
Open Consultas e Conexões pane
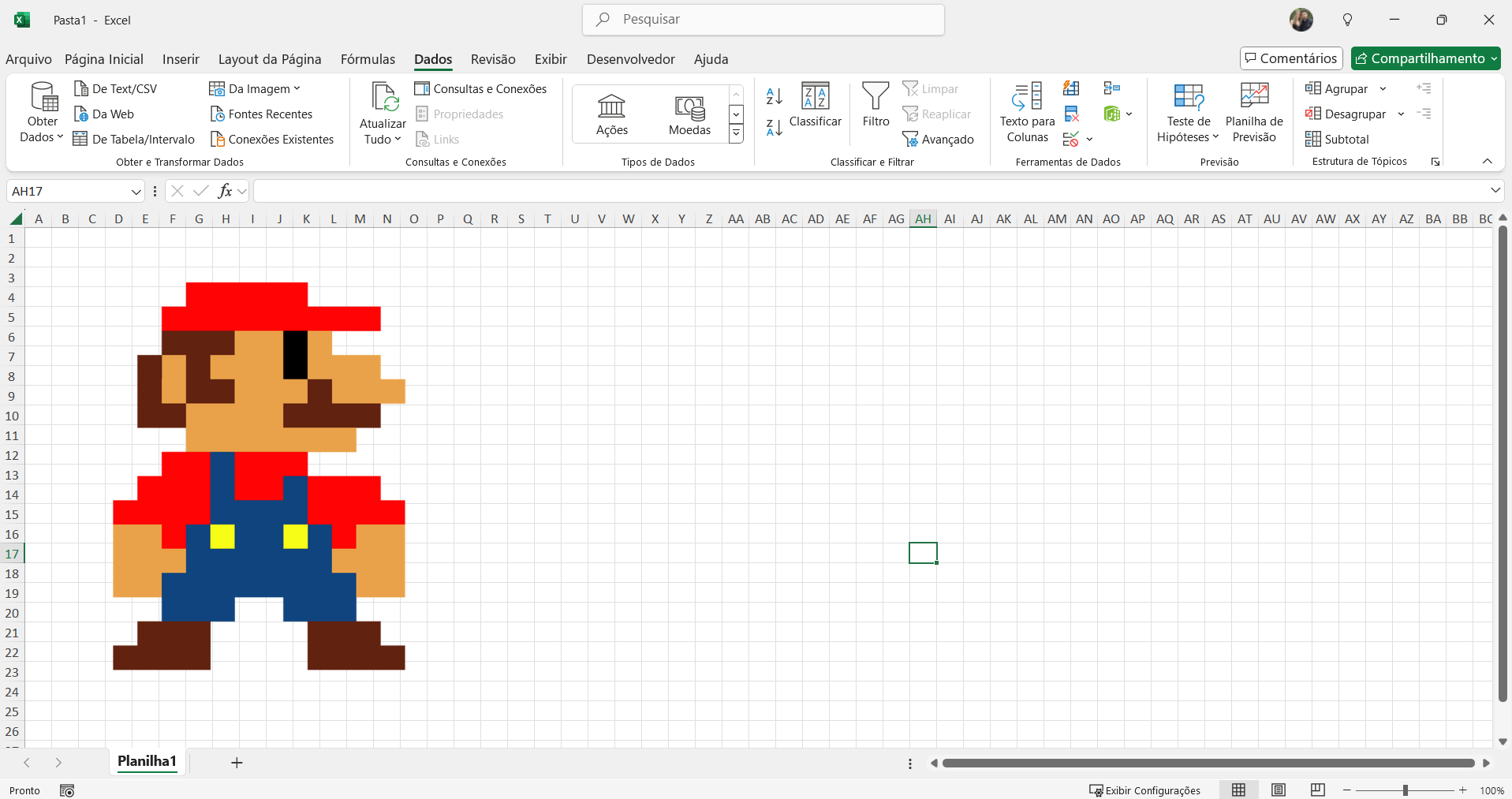point(480,88)
